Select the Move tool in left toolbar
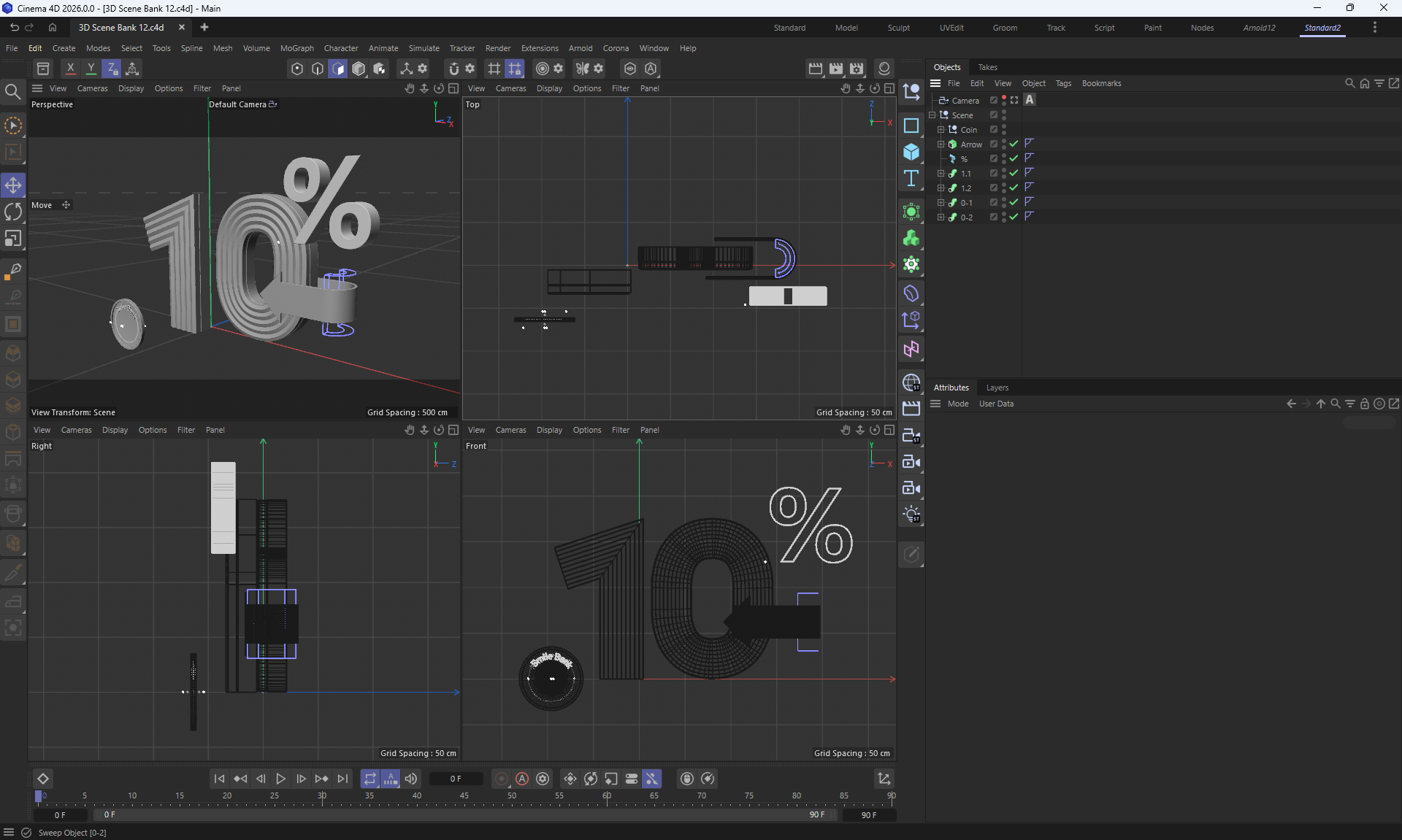Image resolution: width=1402 pixels, height=840 pixels. 13,185
